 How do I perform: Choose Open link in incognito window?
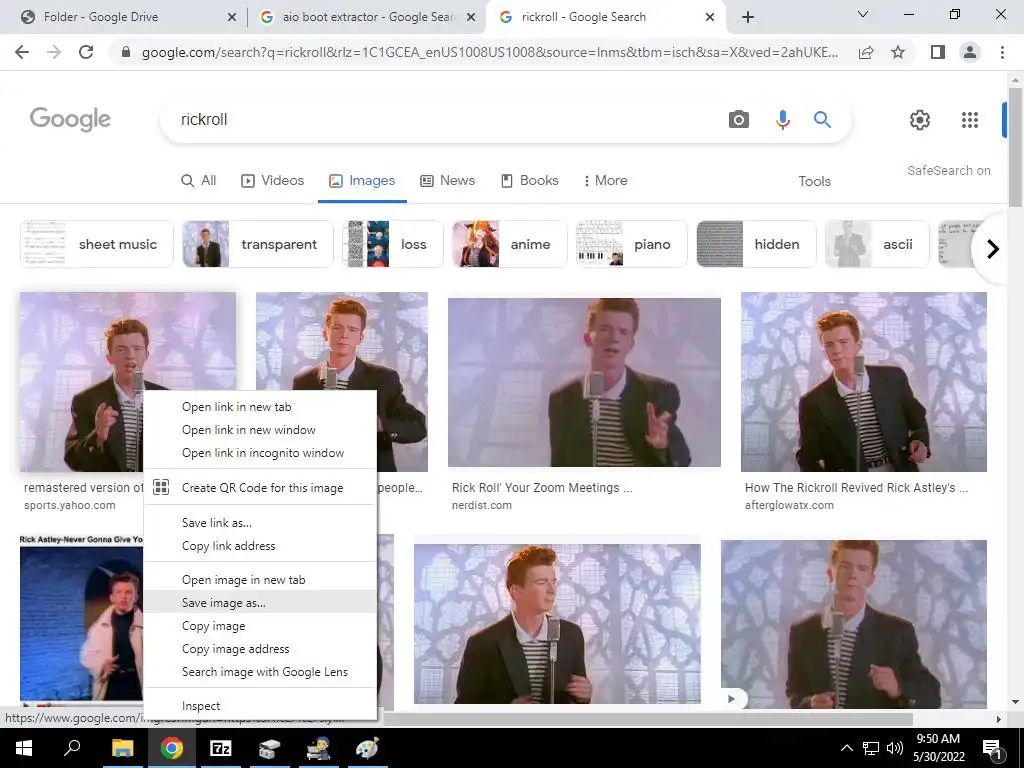tap(260, 453)
